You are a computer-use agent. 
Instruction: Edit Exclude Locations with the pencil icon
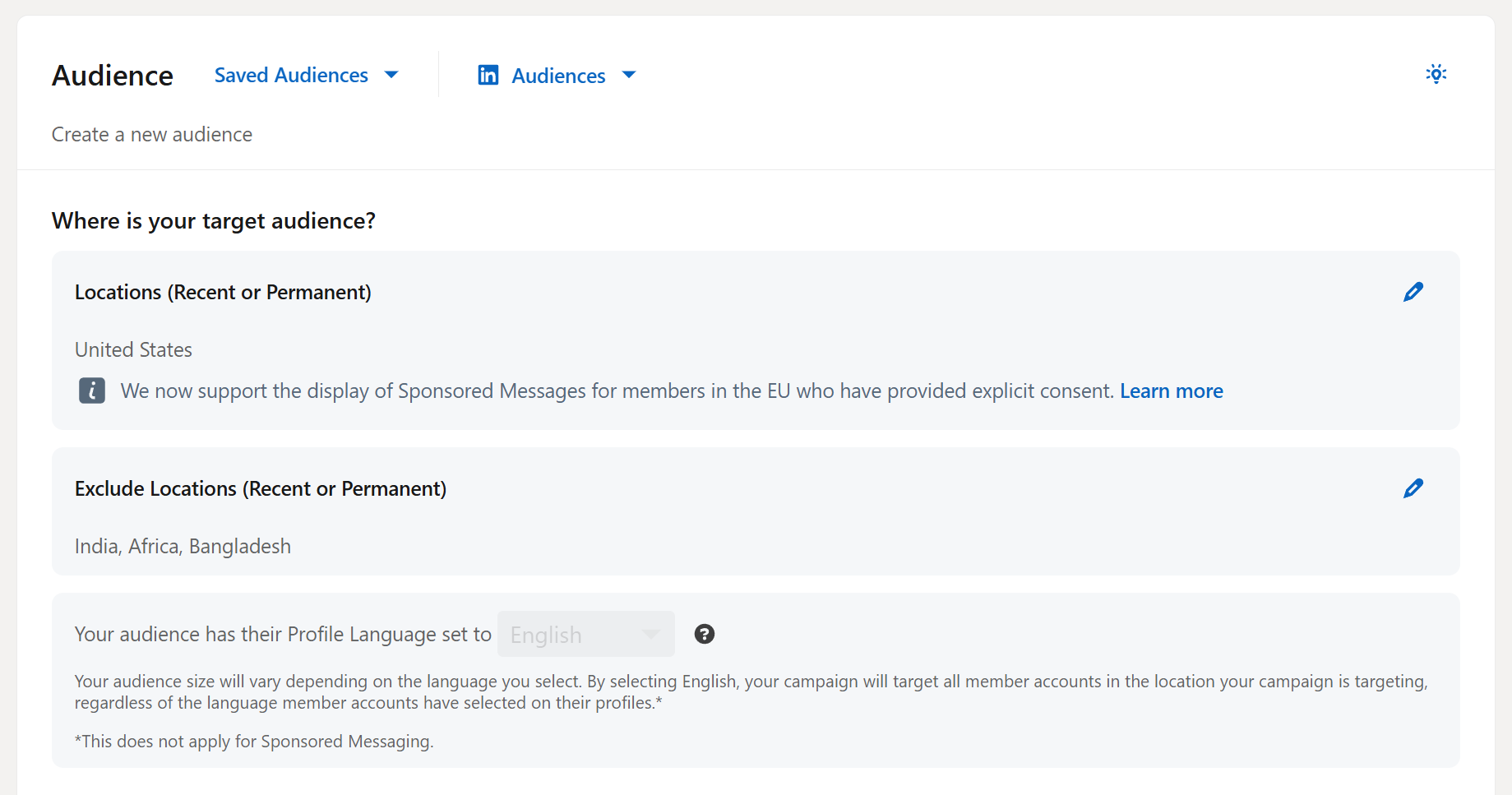click(1413, 488)
